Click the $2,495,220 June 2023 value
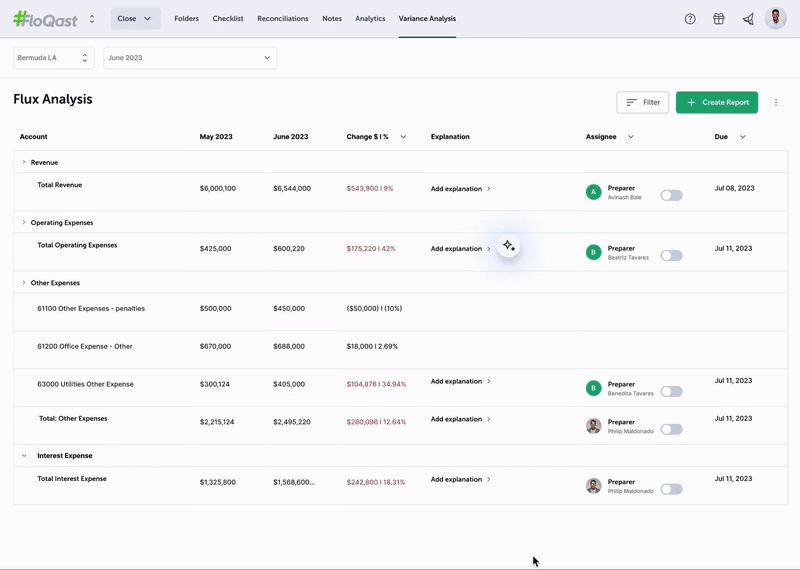800x570 pixels. point(292,422)
